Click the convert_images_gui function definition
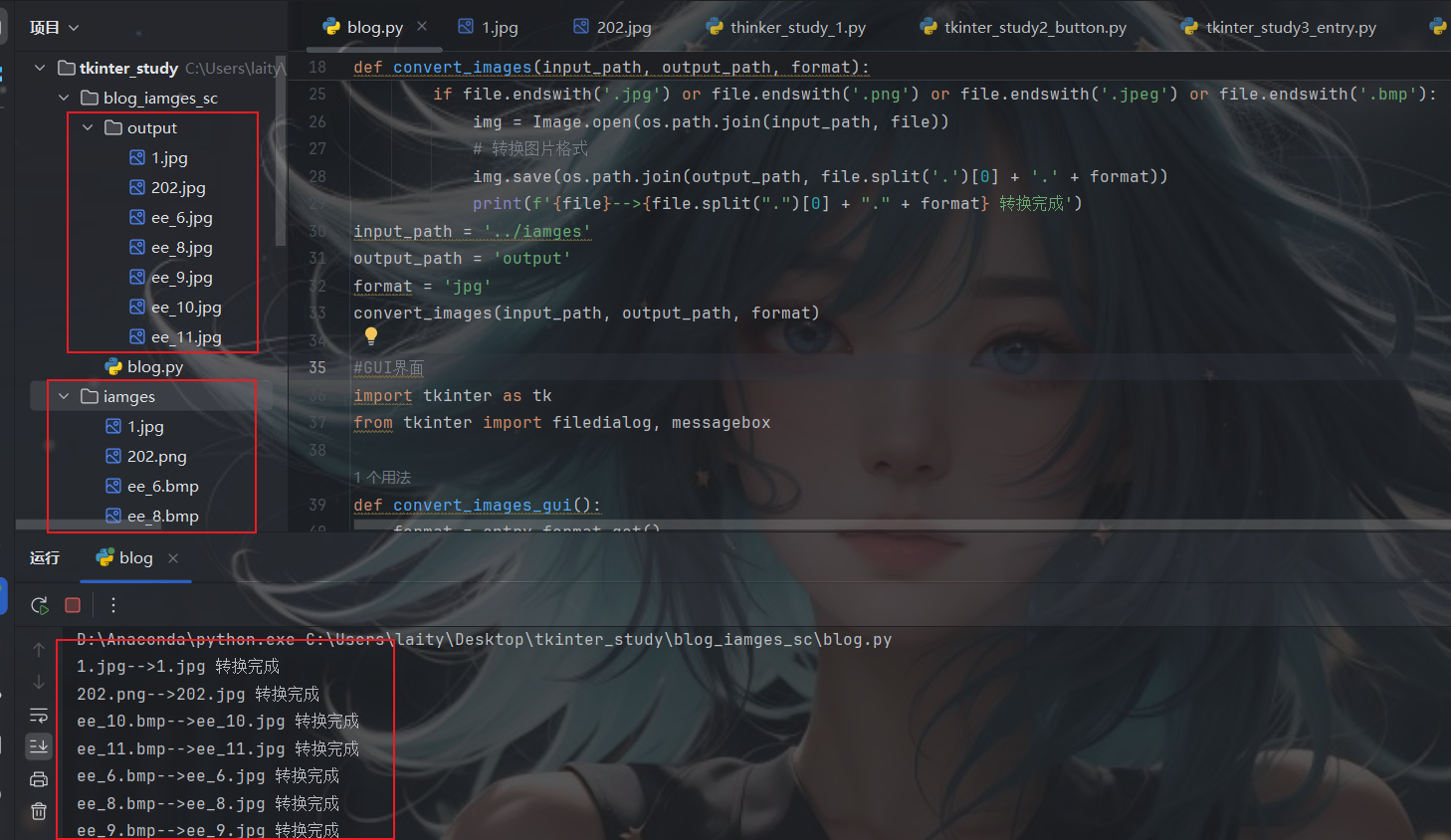This screenshot has width=1451, height=840. coord(483,505)
